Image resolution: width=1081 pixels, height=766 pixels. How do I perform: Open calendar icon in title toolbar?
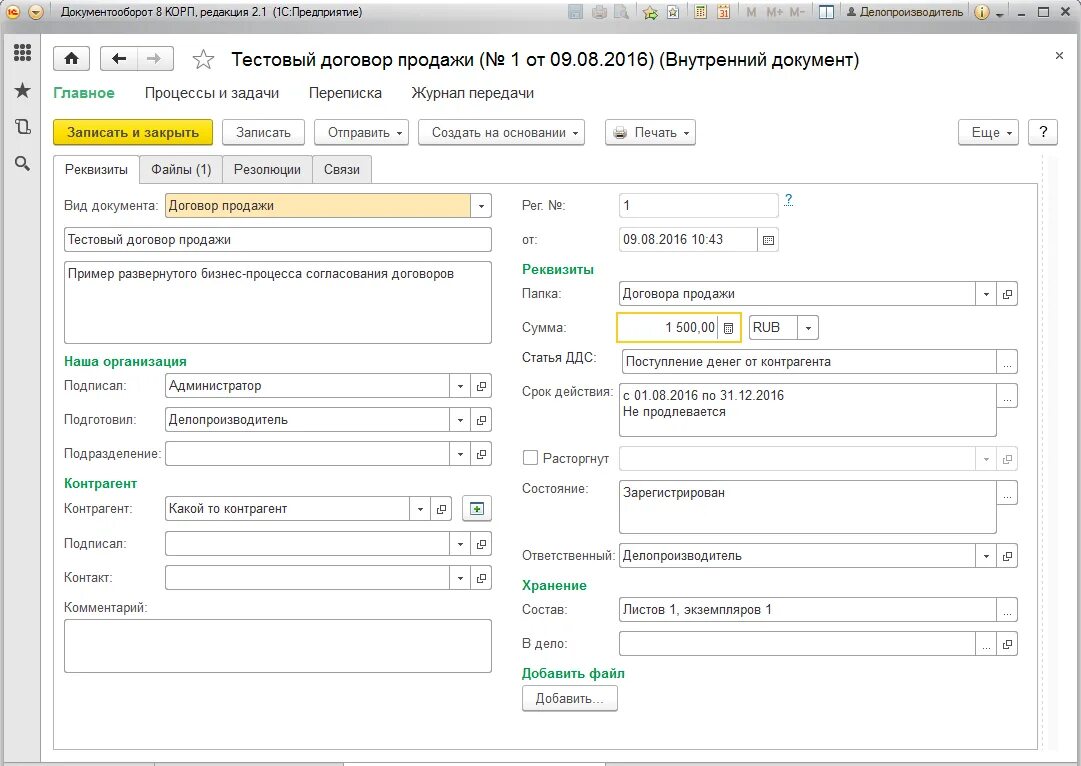[723, 12]
